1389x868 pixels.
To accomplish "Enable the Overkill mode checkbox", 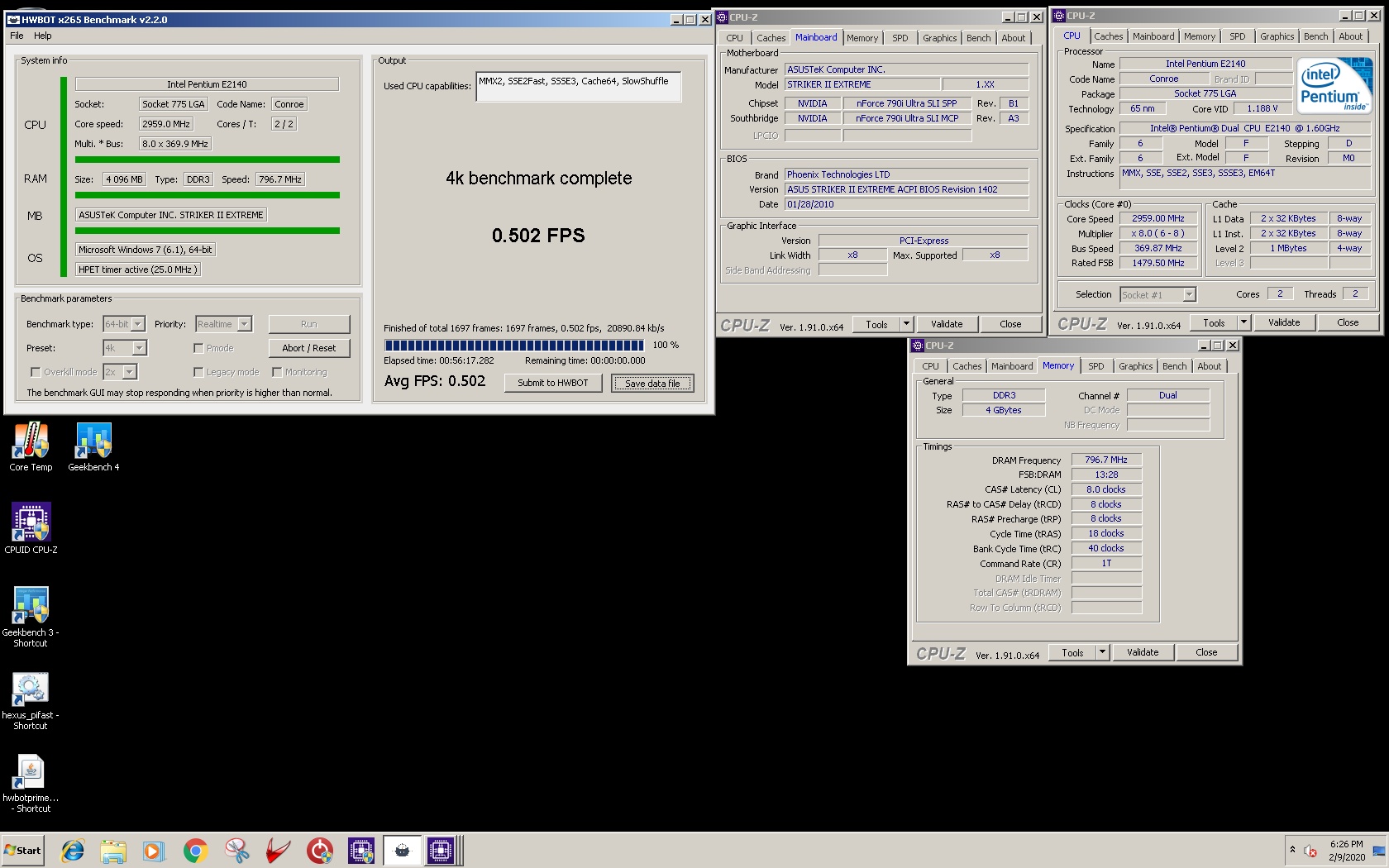I will (36, 372).
